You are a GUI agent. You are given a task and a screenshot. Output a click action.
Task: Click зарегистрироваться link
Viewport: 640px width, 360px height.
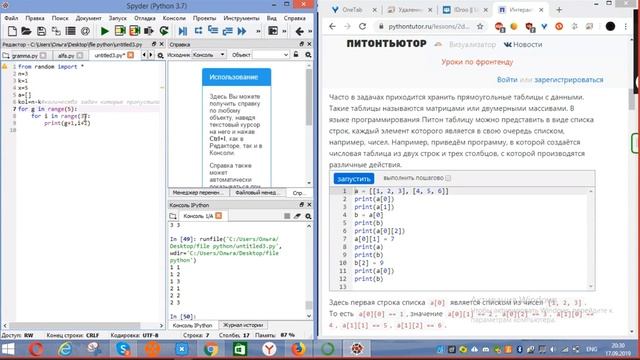click(569, 80)
